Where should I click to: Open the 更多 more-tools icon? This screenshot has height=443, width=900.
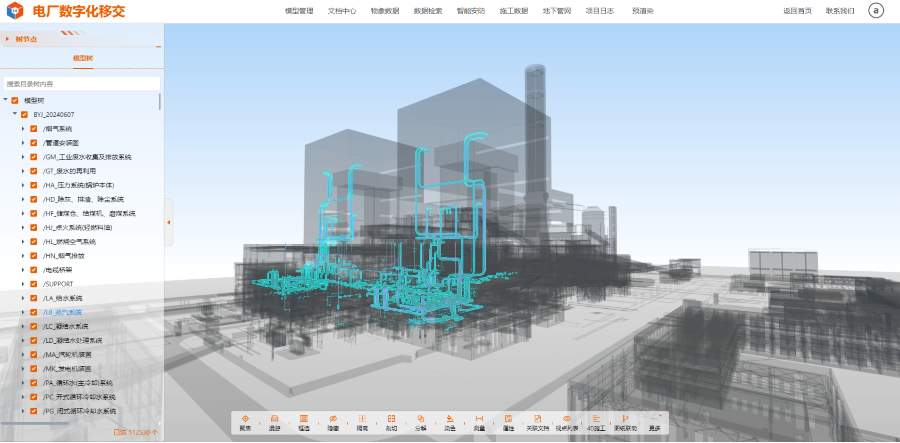pos(654,420)
